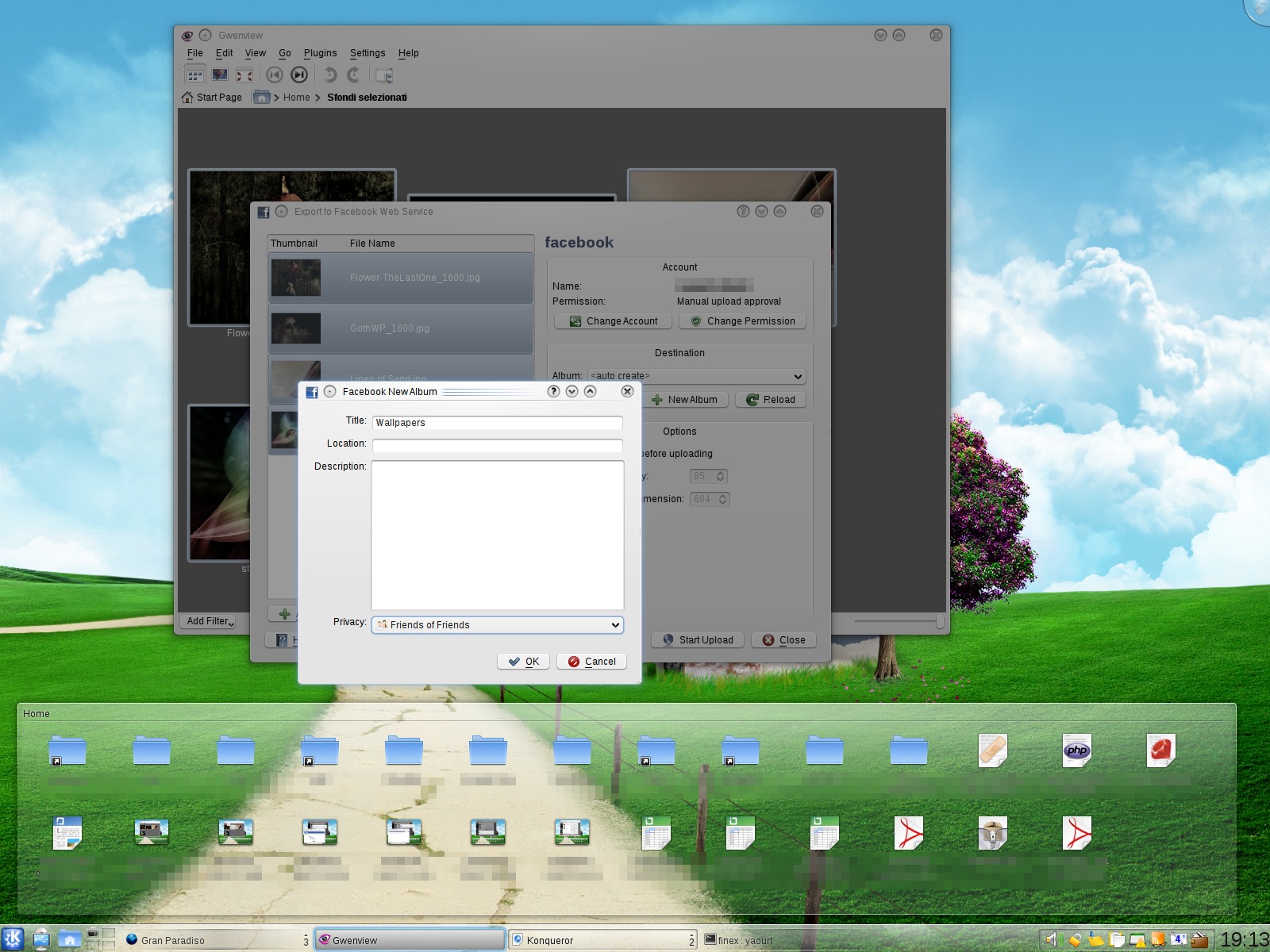1270x952 pixels.
Task: Expand the Gran Paradiso taskbar group
Action: tap(306, 940)
